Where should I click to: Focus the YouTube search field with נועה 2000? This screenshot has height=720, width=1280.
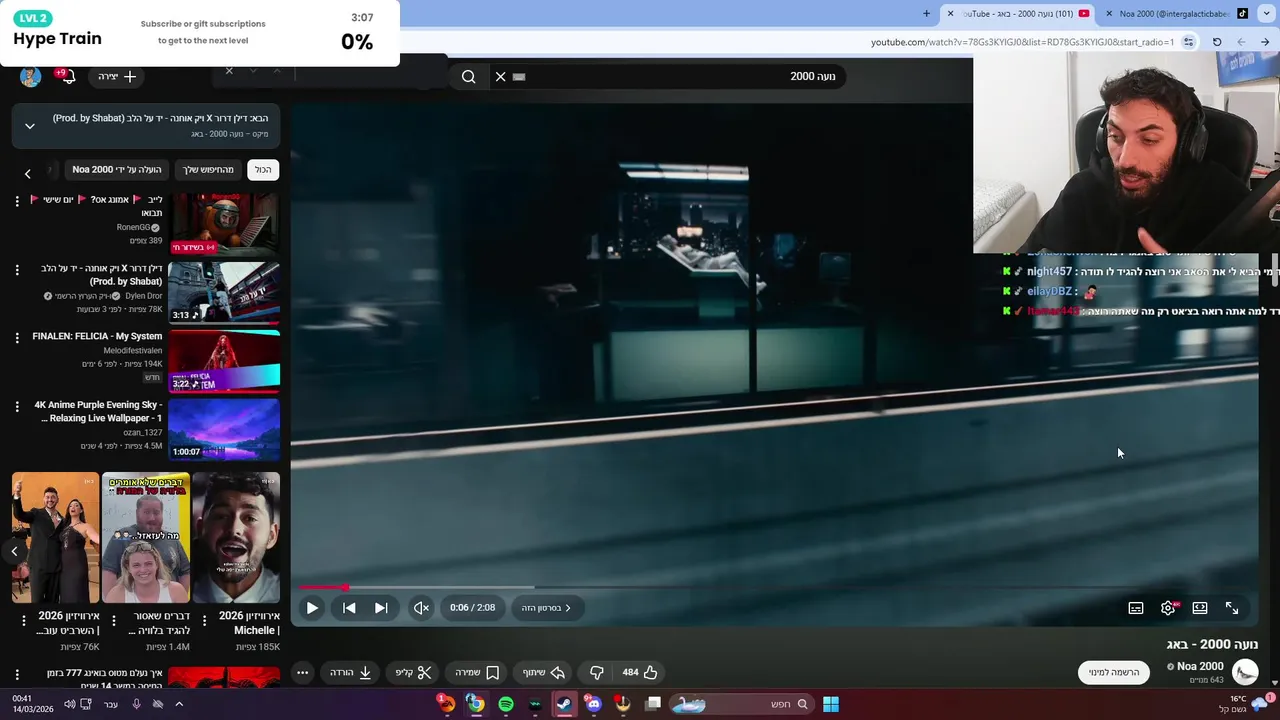670,77
